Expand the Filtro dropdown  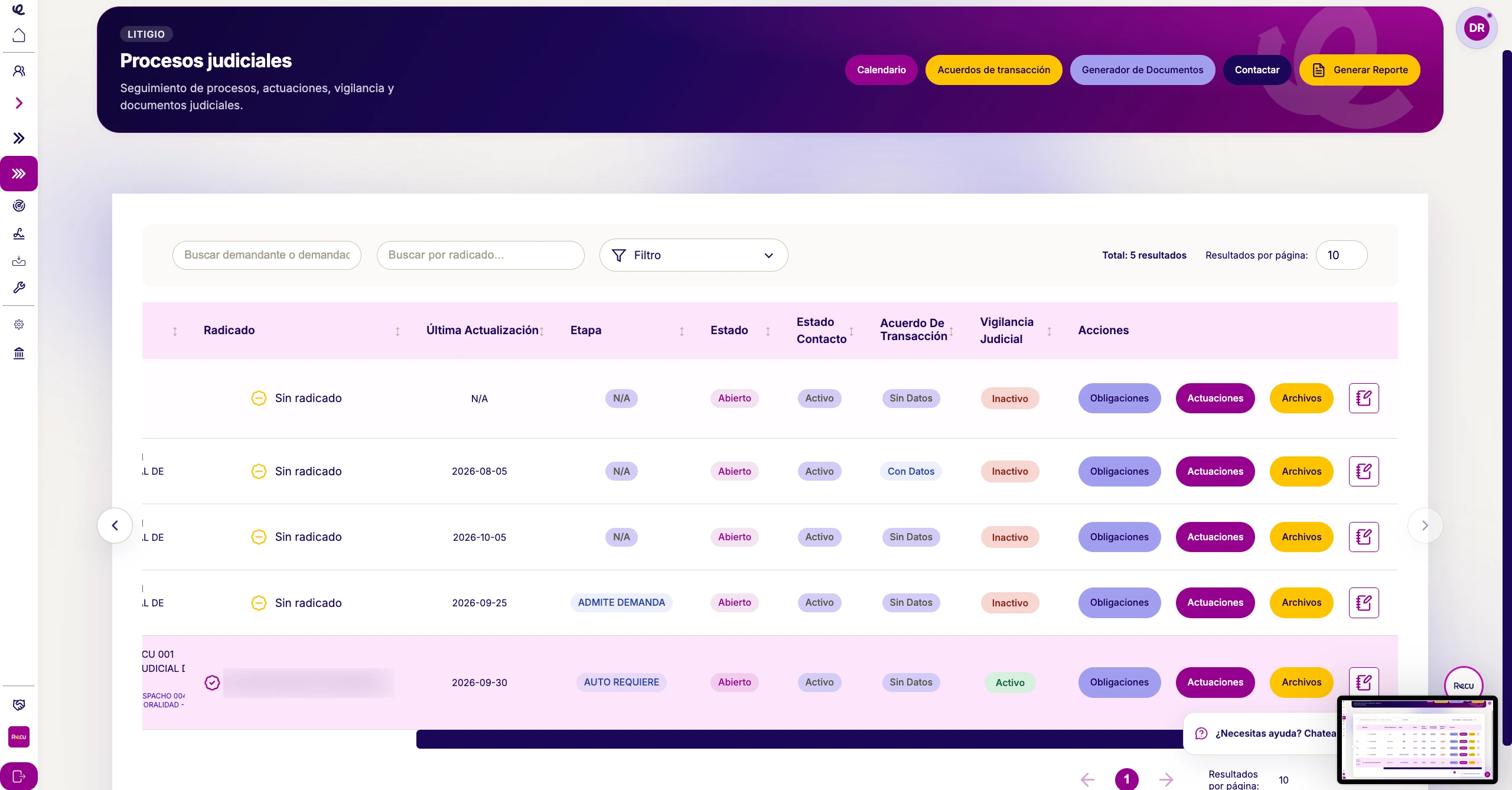click(693, 255)
